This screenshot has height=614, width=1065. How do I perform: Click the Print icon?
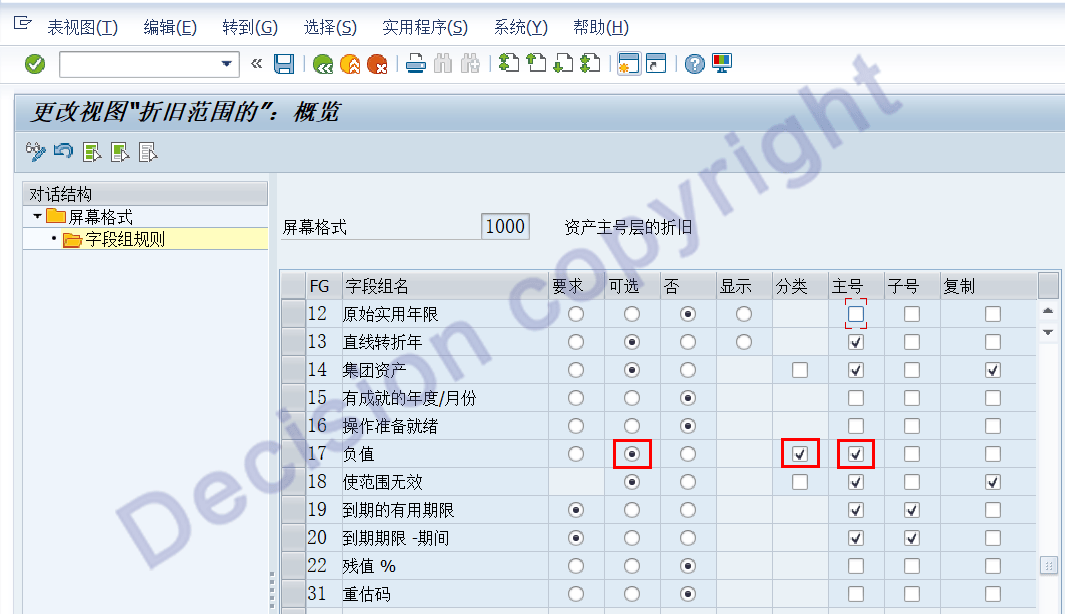pyautogui.click(x=416, y=65)
